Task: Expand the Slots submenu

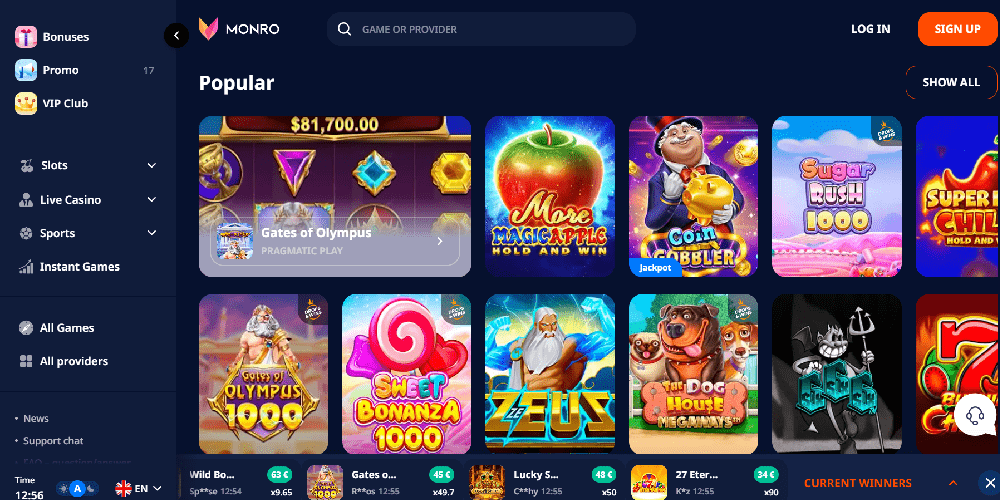Action: 152,166
